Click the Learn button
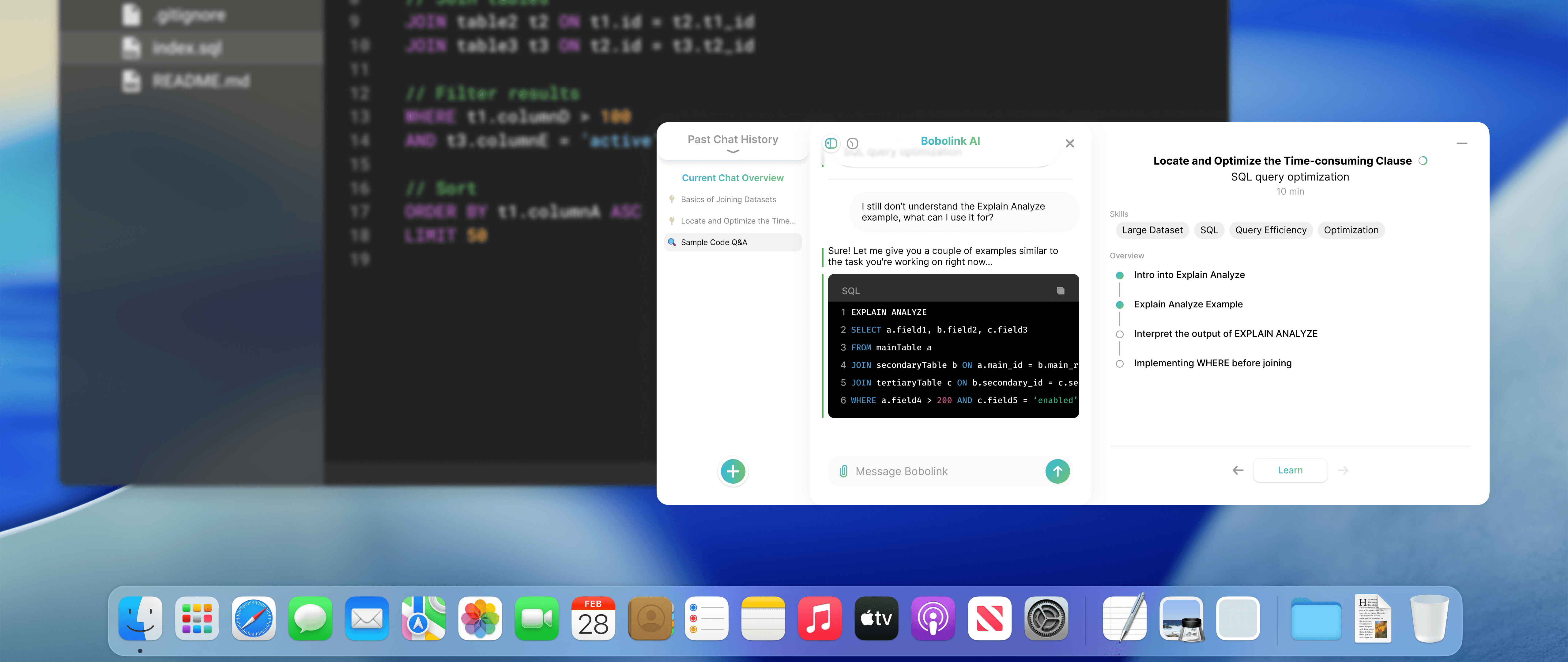Viewport: 1568px width, 662px height. coord(1290,470)
